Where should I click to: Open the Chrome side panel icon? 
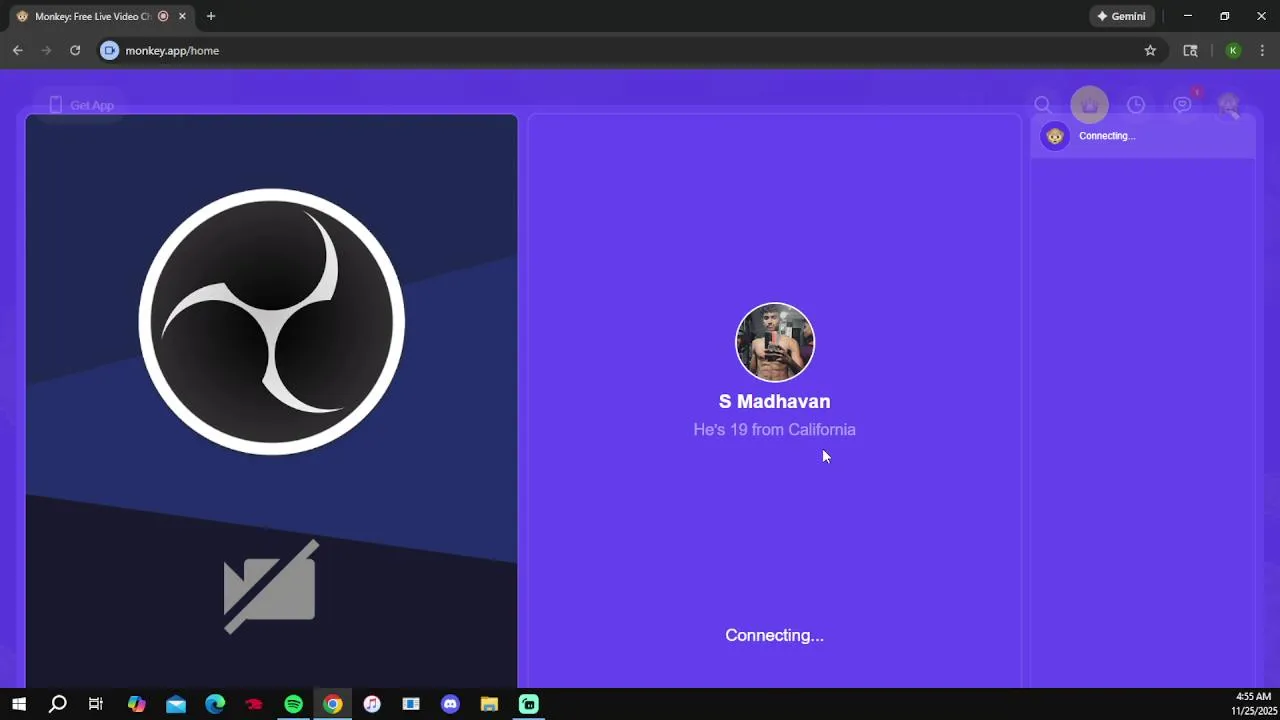pyautogui.click(x=1190, y=50)
